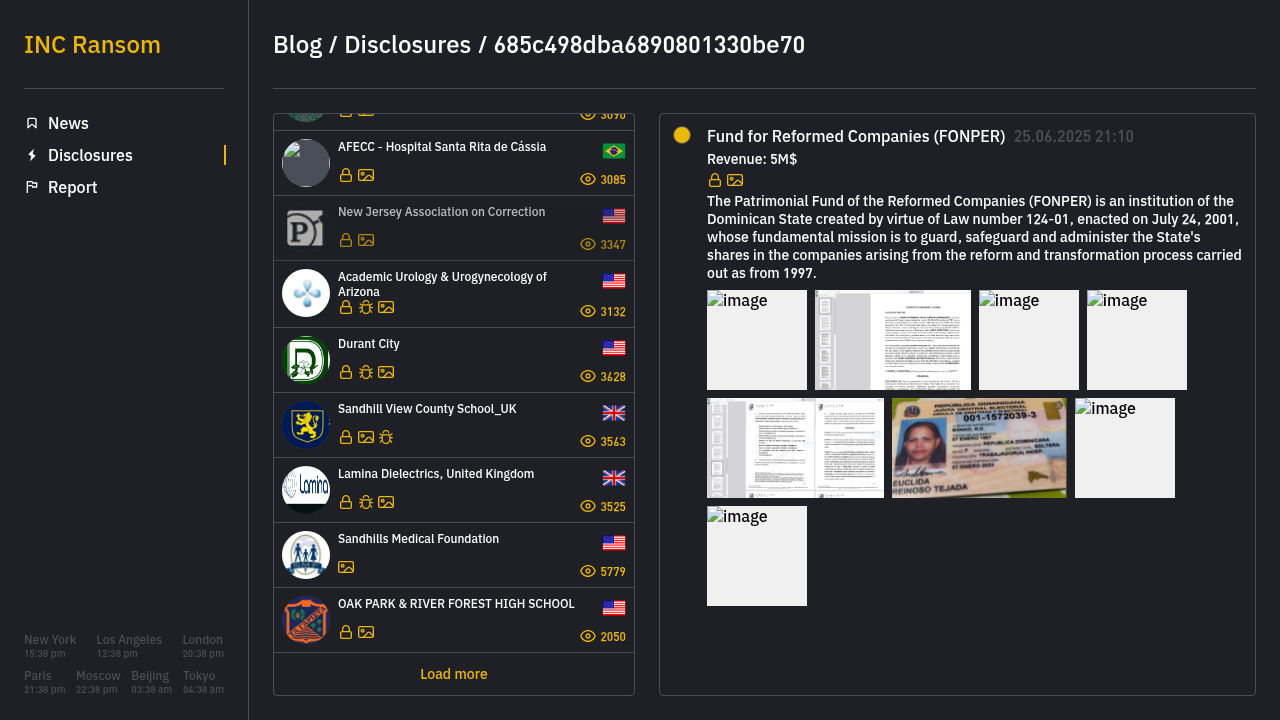This screenshot has width=1280, height=720.
Task: Click the flag icon beside Report
Action: tap(32, 187)
